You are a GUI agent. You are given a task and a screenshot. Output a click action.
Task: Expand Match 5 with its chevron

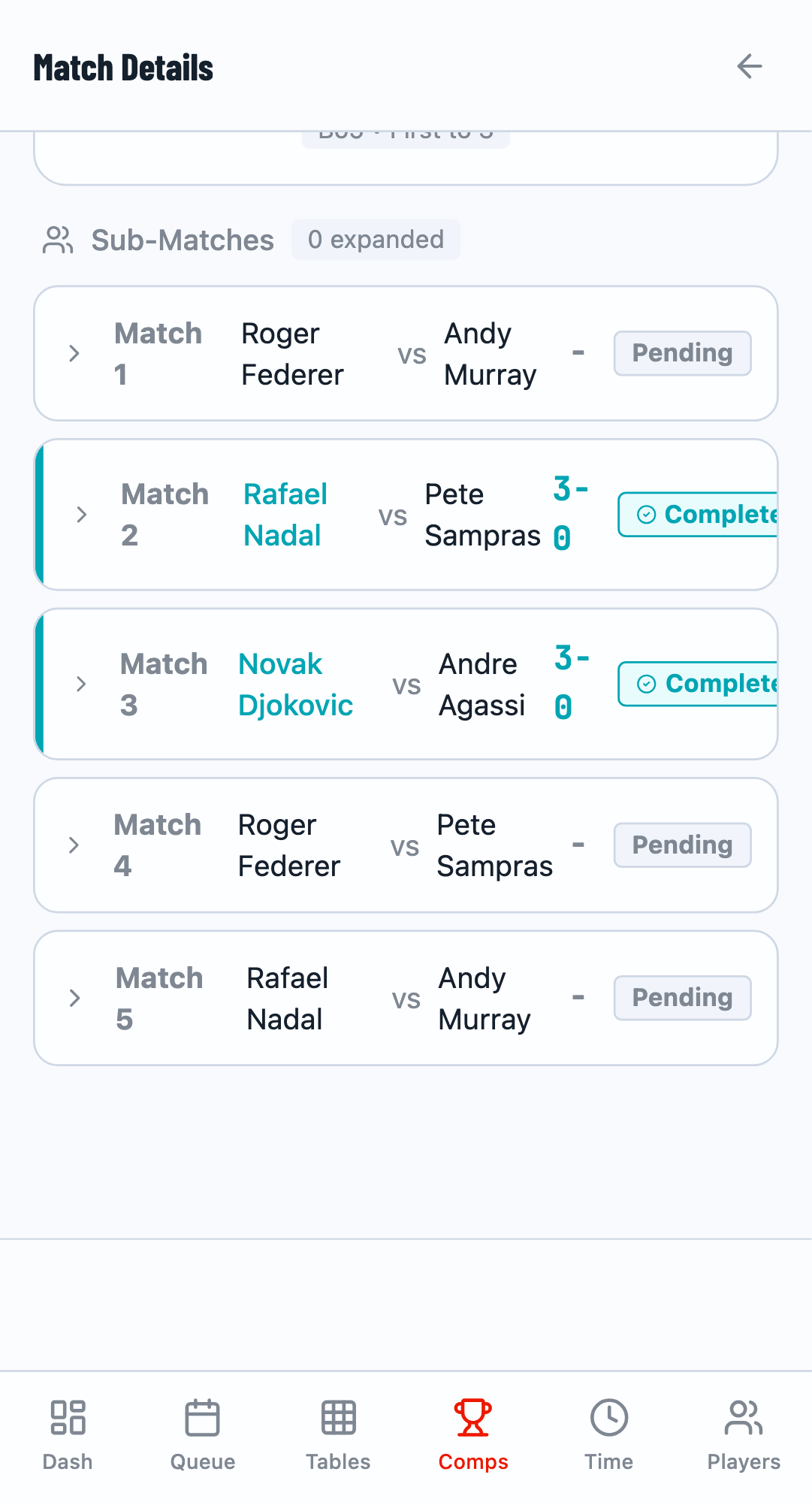[x=74, y=997]
